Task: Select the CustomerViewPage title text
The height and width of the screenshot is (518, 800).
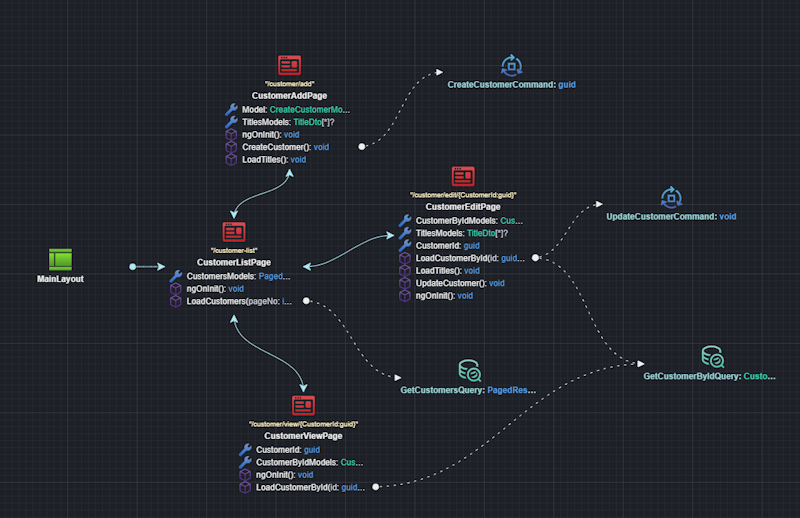Action: click(x=303, y=436)
